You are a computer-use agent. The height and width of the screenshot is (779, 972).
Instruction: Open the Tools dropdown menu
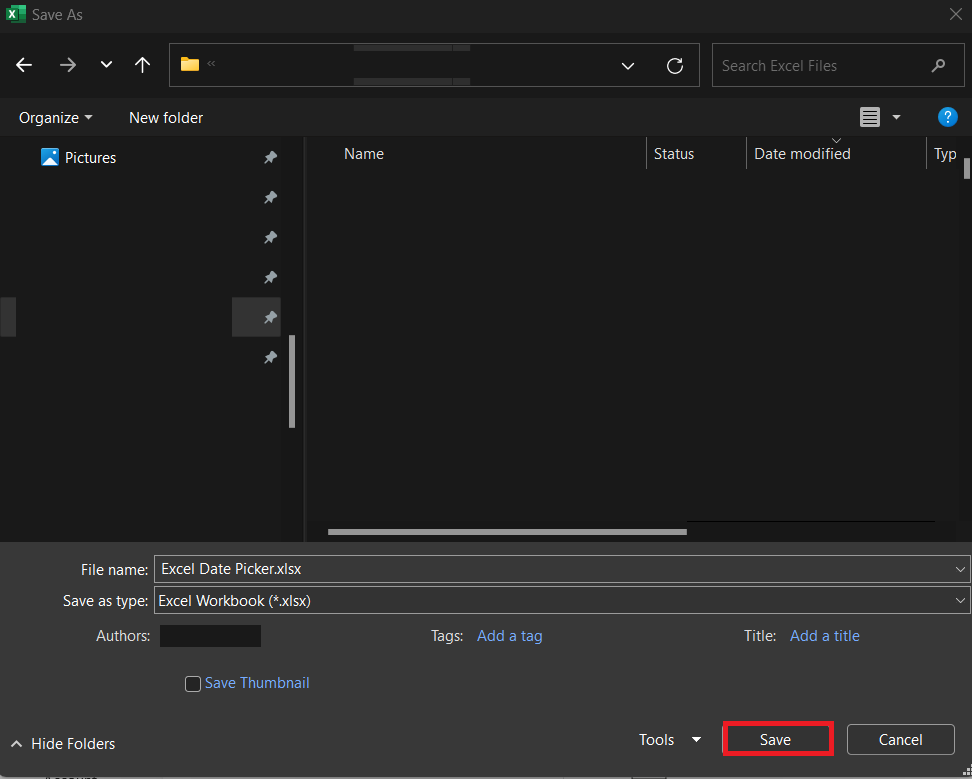point(669,739)
